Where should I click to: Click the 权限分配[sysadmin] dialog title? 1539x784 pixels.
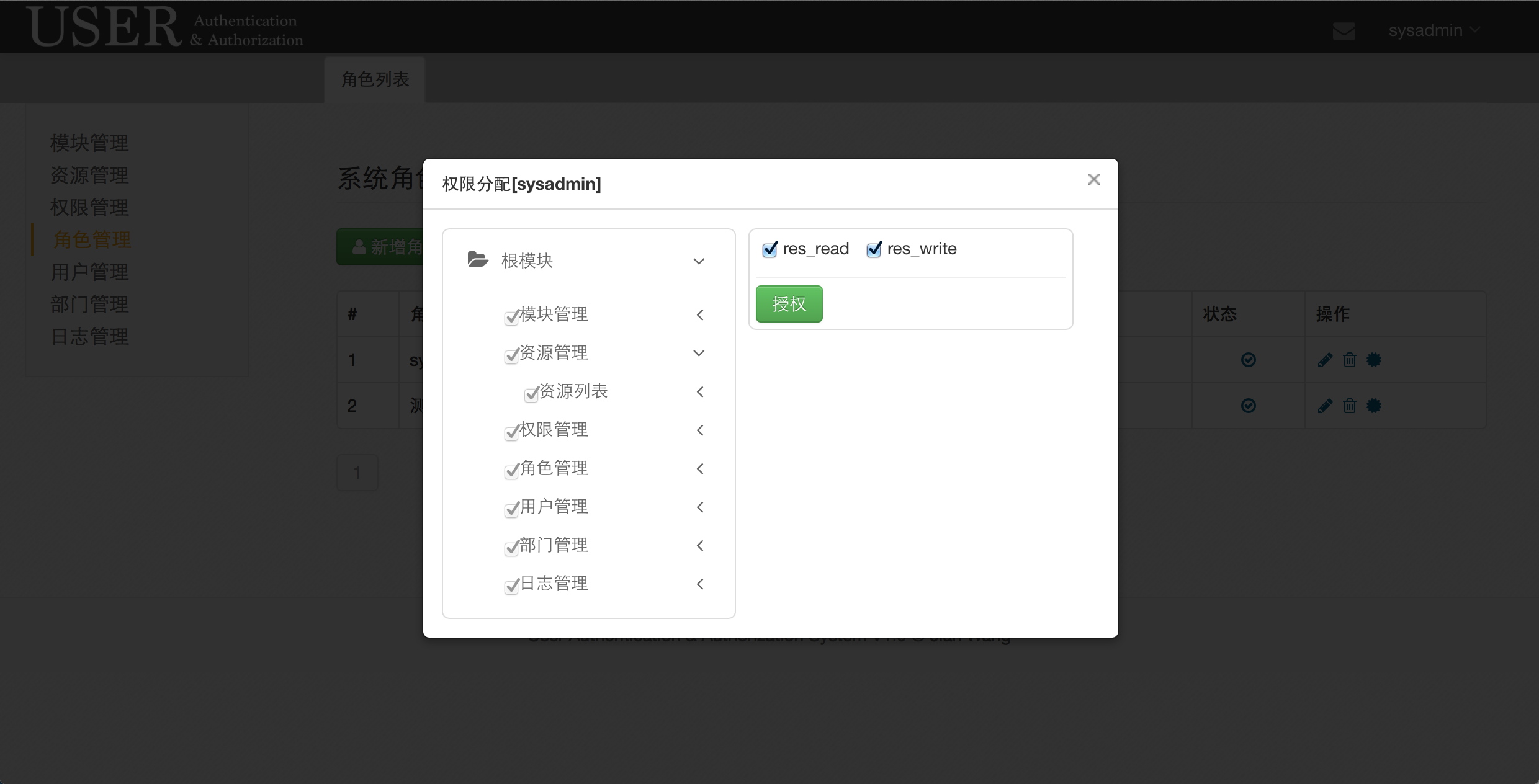(521, 184)
